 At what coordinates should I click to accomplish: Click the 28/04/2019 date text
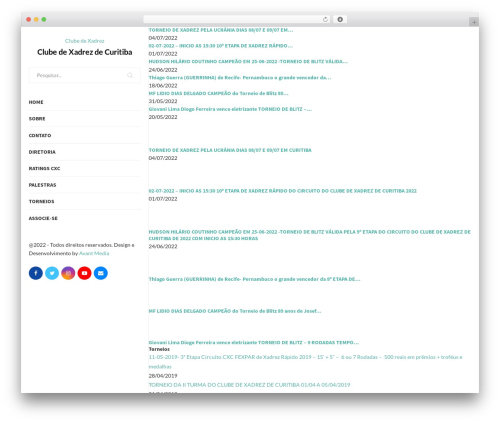point(163,376)
